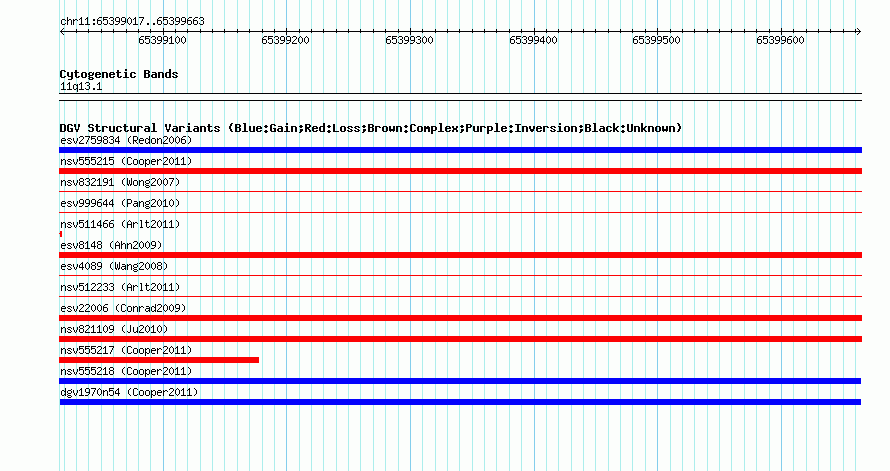The image size is (890, 471).
Task: Click the esv2759834 (Redon2006) label
Action: (x=126, y=140)
